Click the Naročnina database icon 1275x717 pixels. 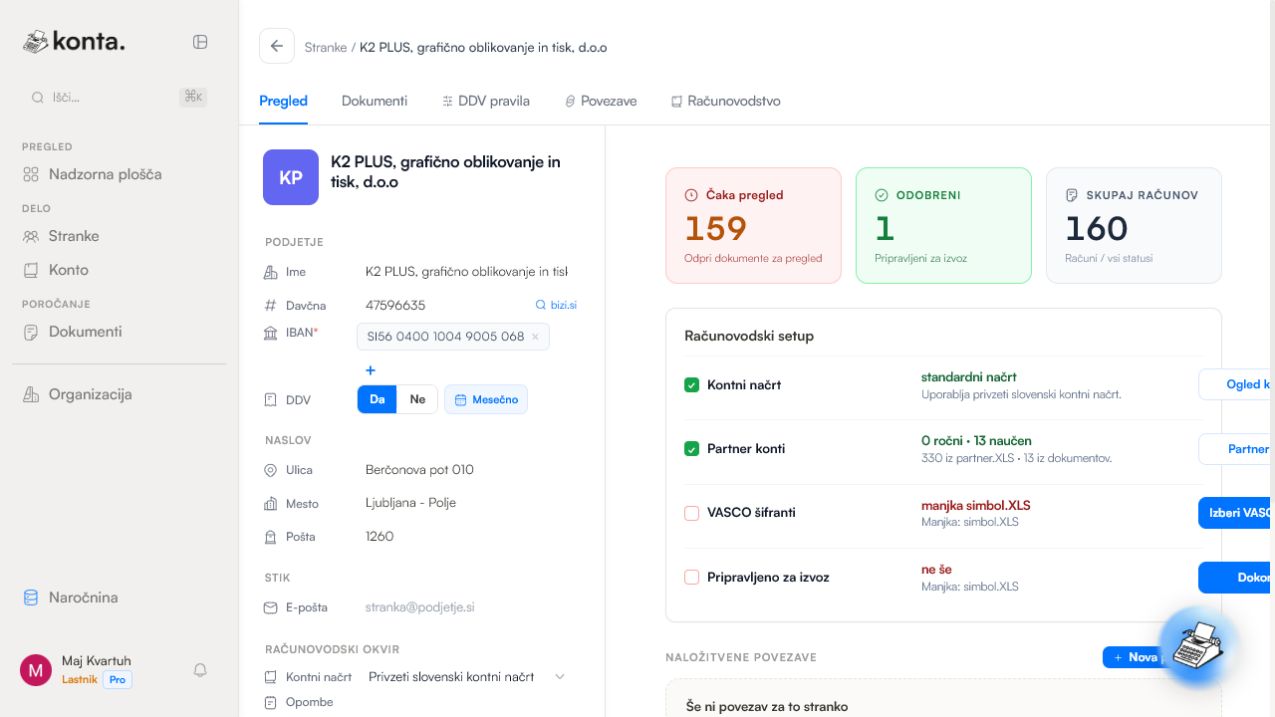coord(31,598)
